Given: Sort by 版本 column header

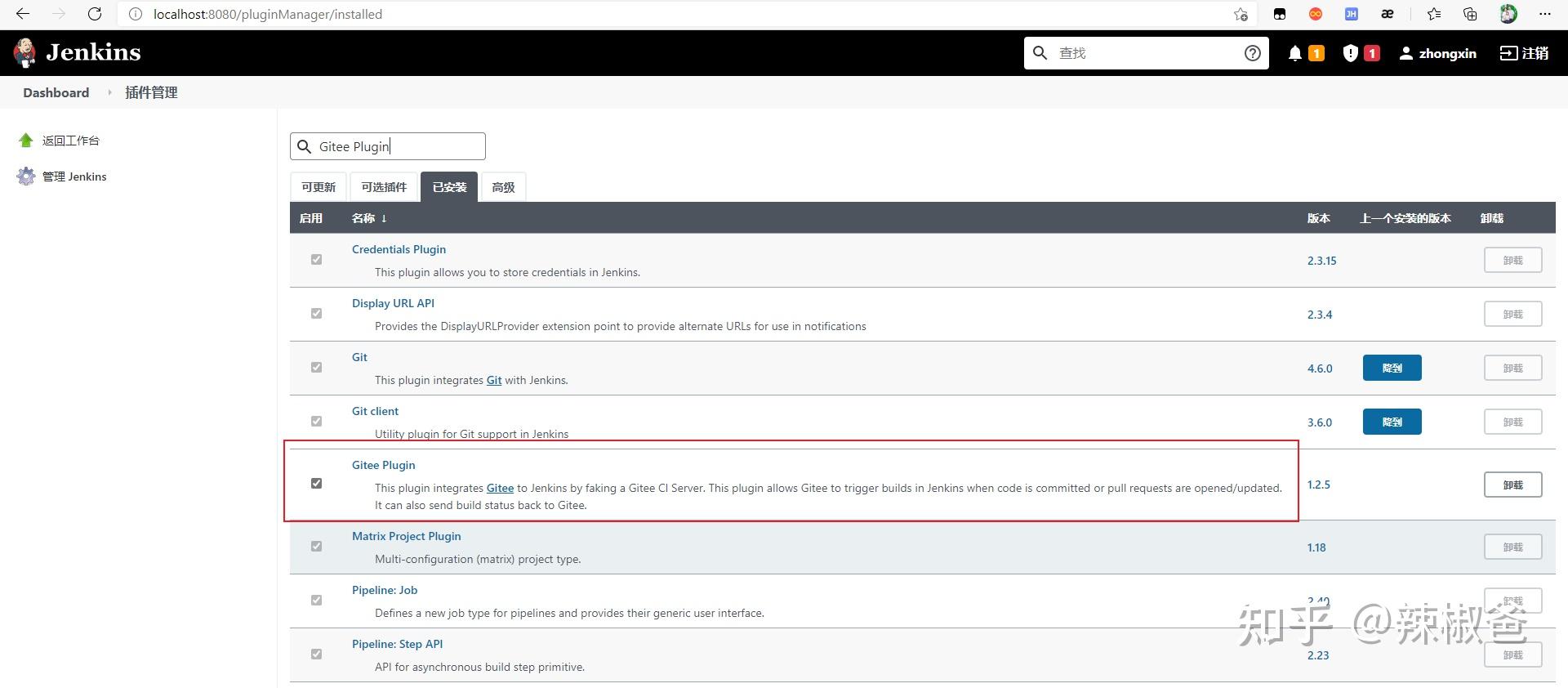Looking at the screenshot, I should [x=1318, y=218].
